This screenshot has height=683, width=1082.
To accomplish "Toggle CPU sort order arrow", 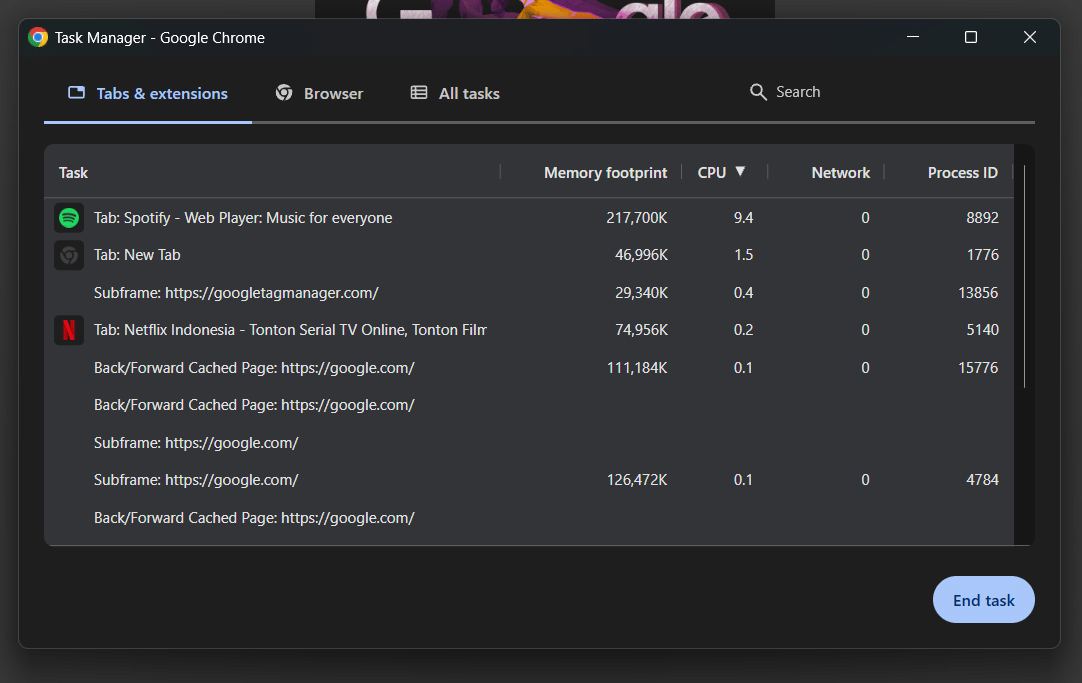I will click(x=740, y=172).
